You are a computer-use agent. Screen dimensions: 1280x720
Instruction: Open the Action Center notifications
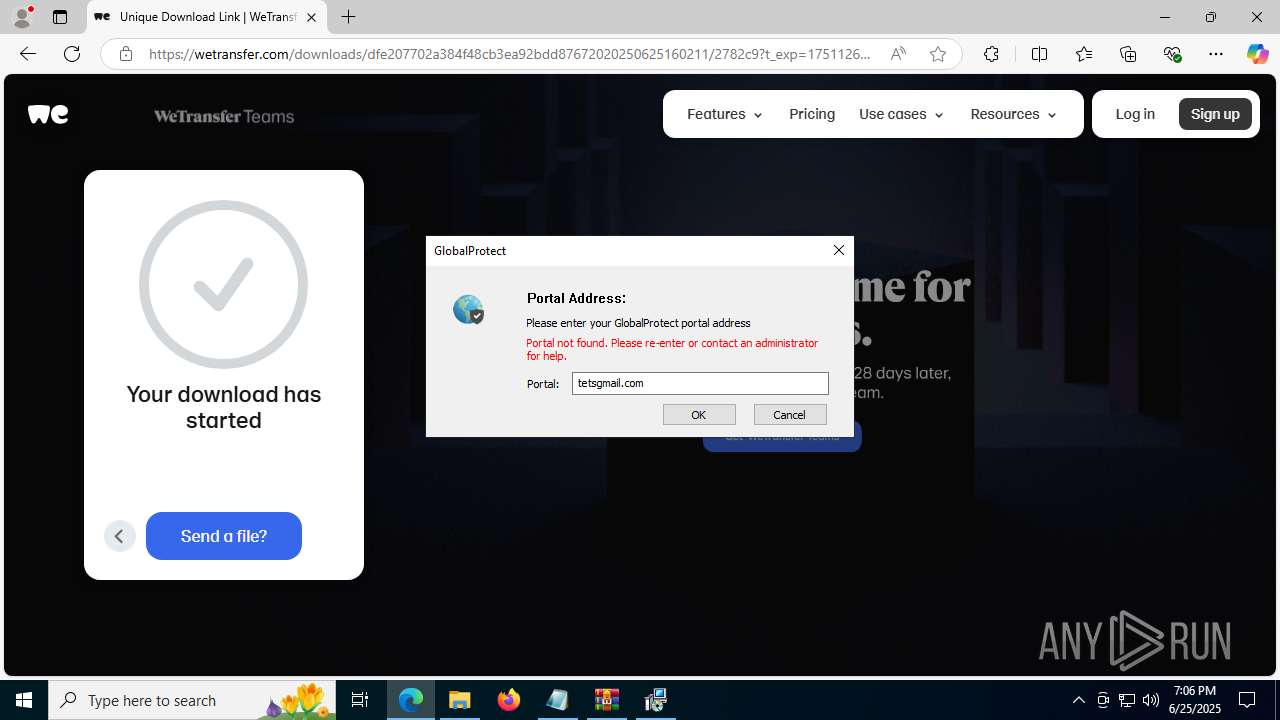click(x=1247, y=700)
